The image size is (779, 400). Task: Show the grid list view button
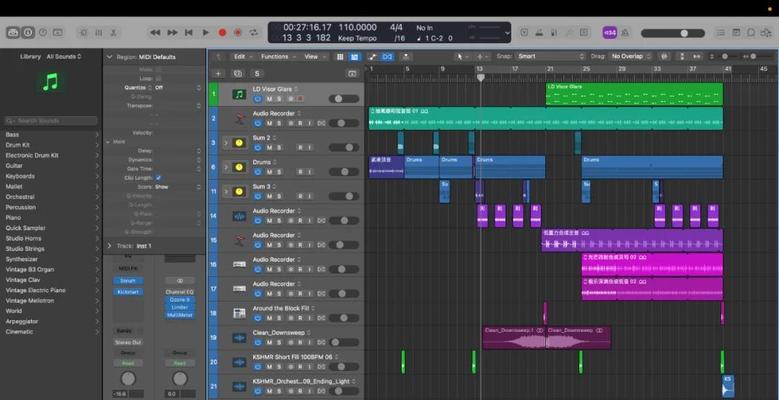coord(340,57)
